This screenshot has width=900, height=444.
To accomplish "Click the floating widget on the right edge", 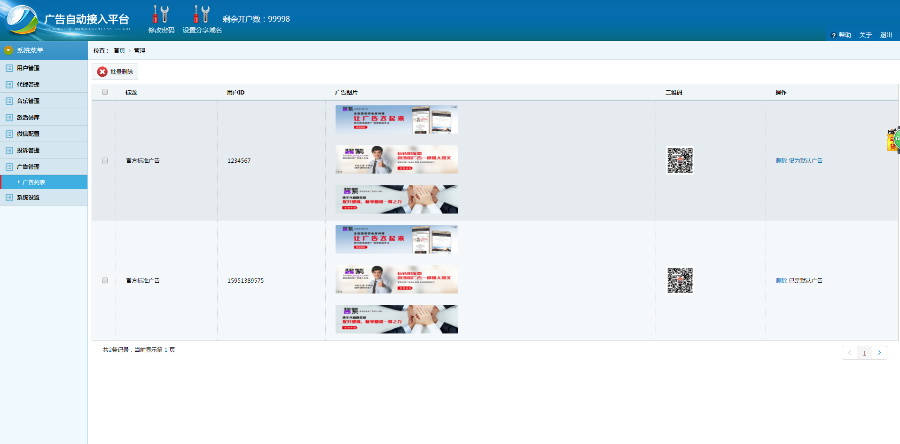I will [x=893, y=140].
